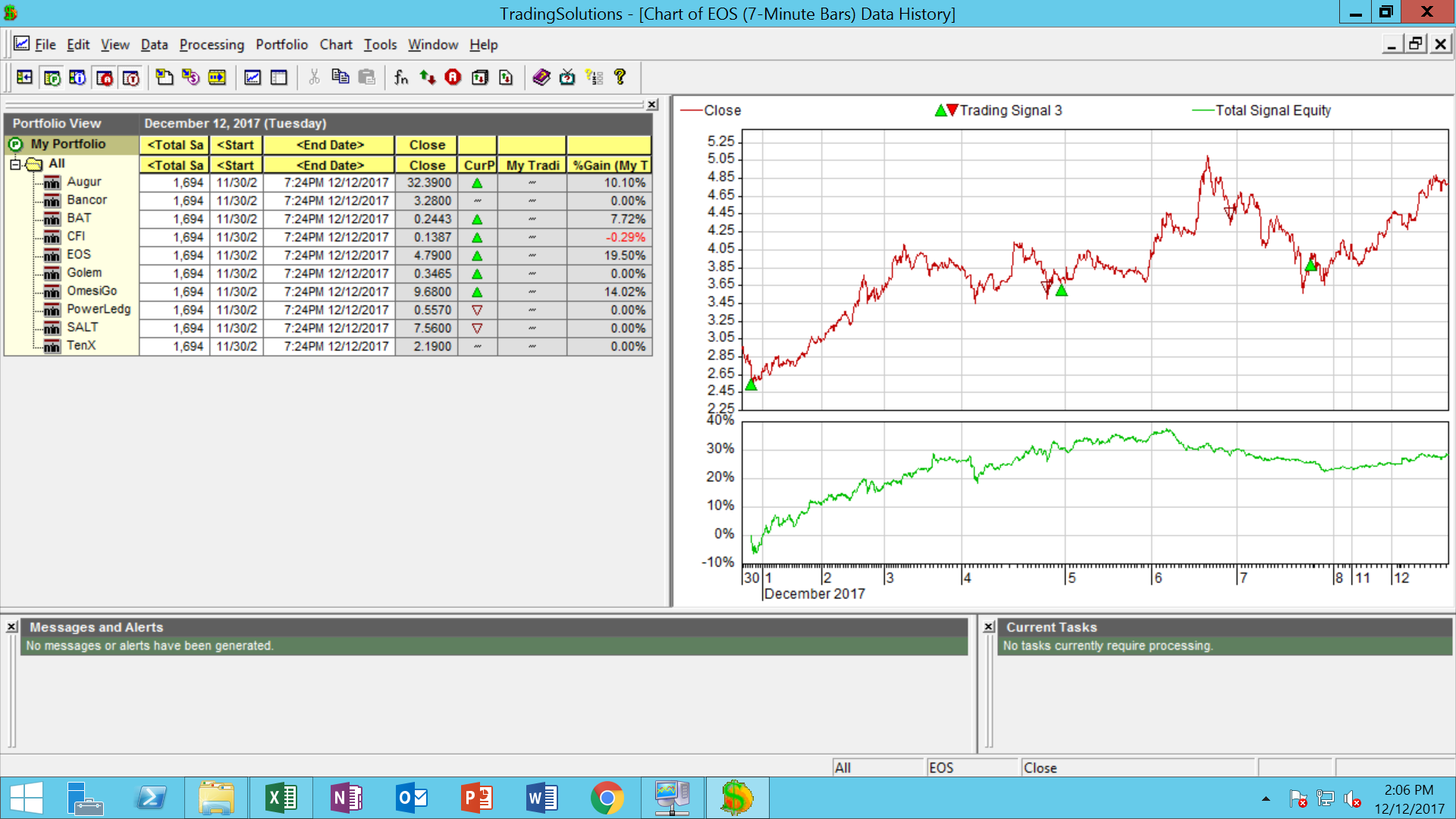Open a new chart via the chart toolbar icon
This screenshot has width=1456, height=819.
click(253, 77)
